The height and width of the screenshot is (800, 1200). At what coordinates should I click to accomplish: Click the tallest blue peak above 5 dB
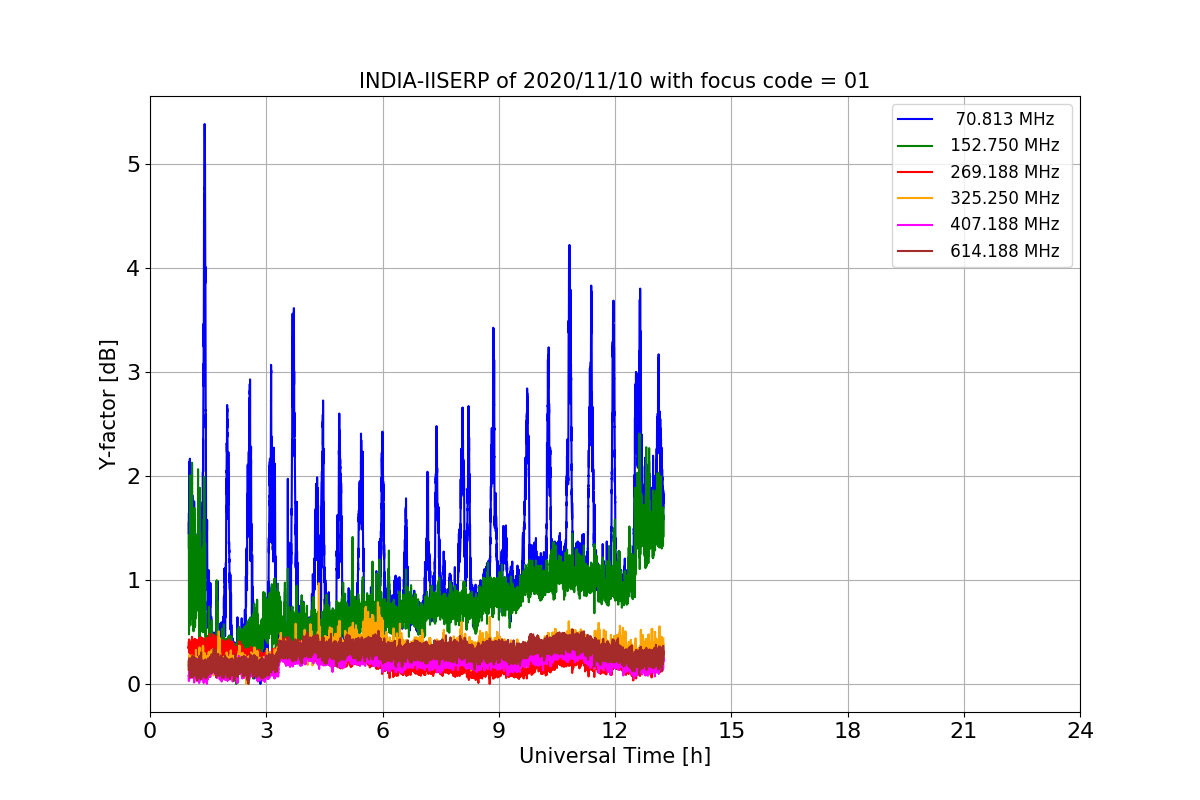204,126
